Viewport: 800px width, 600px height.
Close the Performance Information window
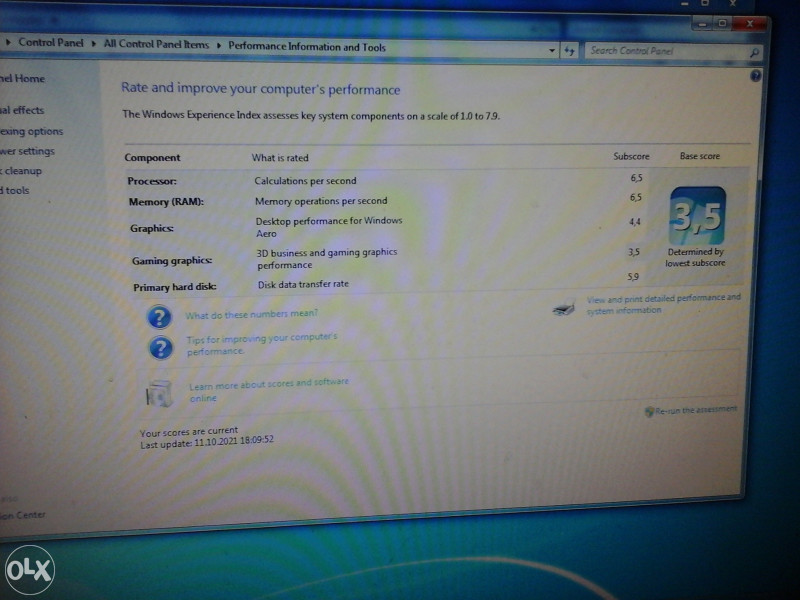pyautogui.click(x=749, y=23)
